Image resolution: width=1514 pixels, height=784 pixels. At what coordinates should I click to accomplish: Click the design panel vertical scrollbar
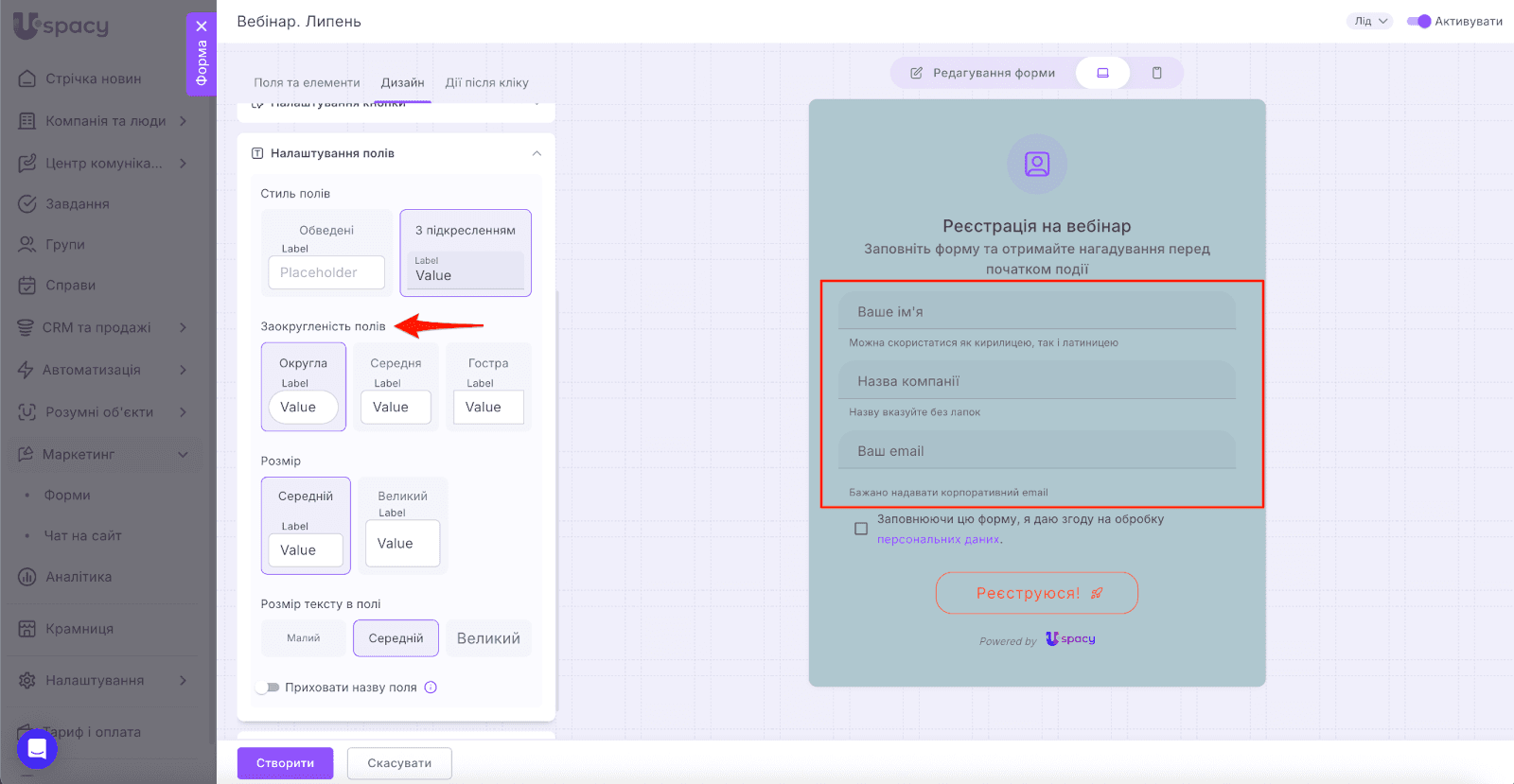pyautogui.click(x=557, y=501)
